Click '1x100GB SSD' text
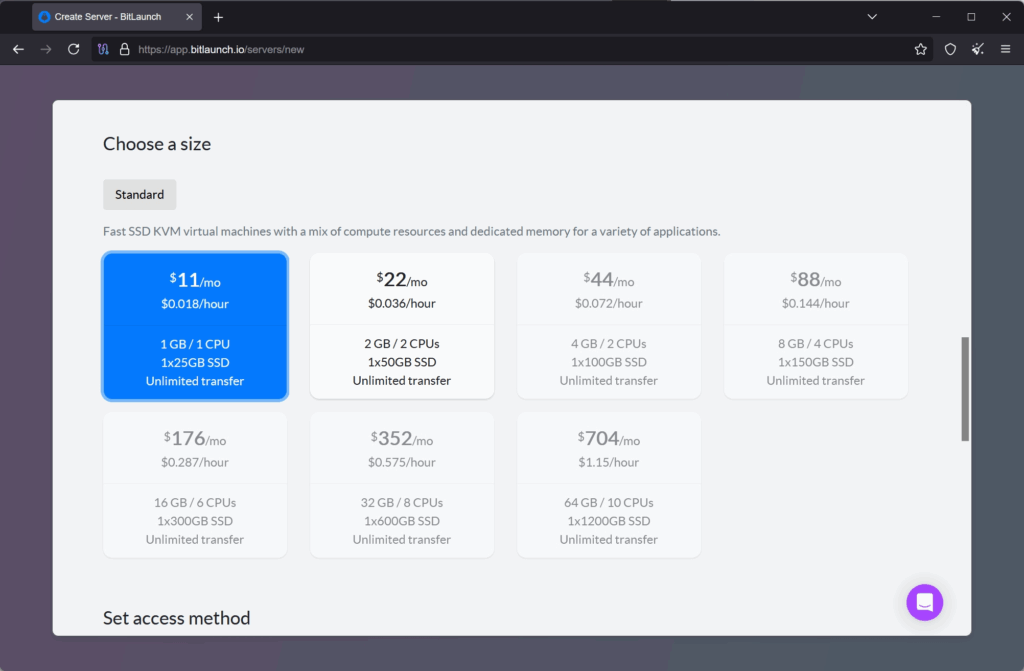1024x671 pixels. point(609,362)
